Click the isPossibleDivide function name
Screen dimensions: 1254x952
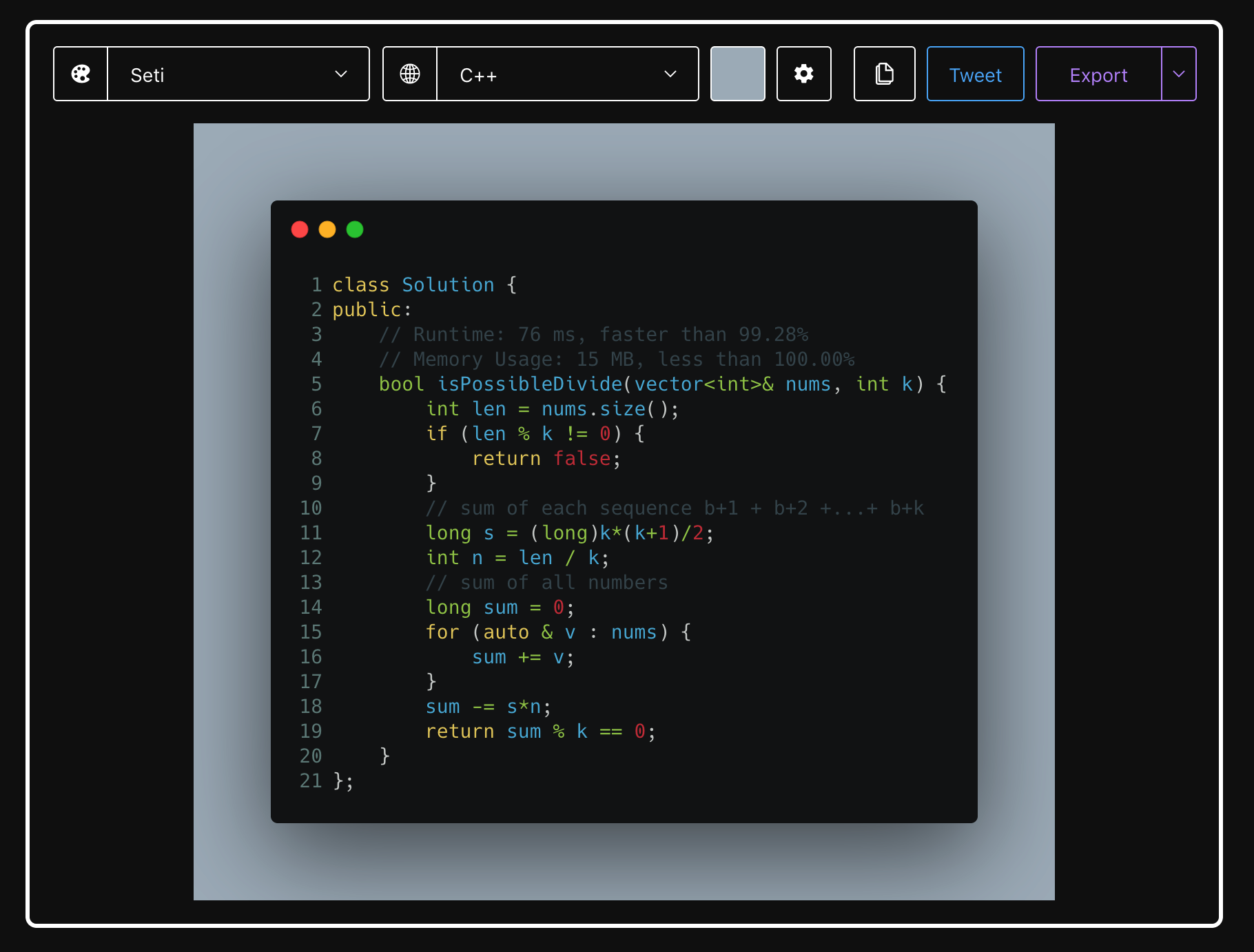[x=530, y=384]
